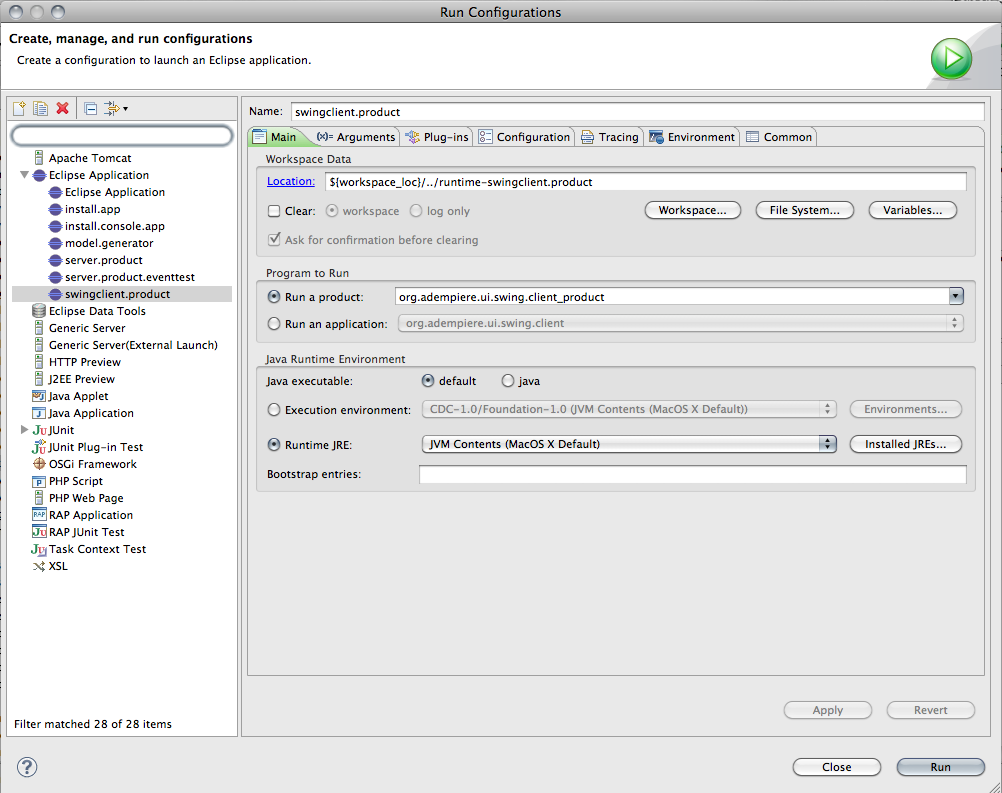
Task: Collapse all configurations in the tree
Action: (91, 109)
